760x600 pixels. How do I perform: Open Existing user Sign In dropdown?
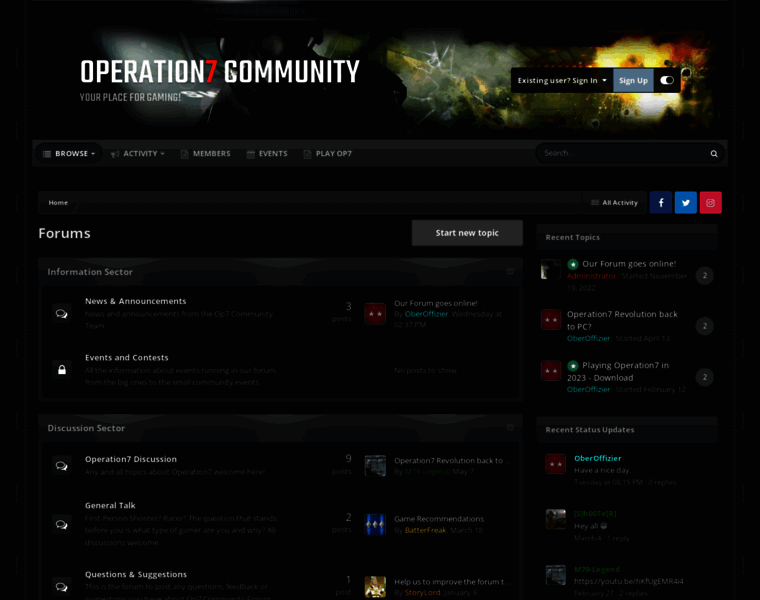coord(562,80)
